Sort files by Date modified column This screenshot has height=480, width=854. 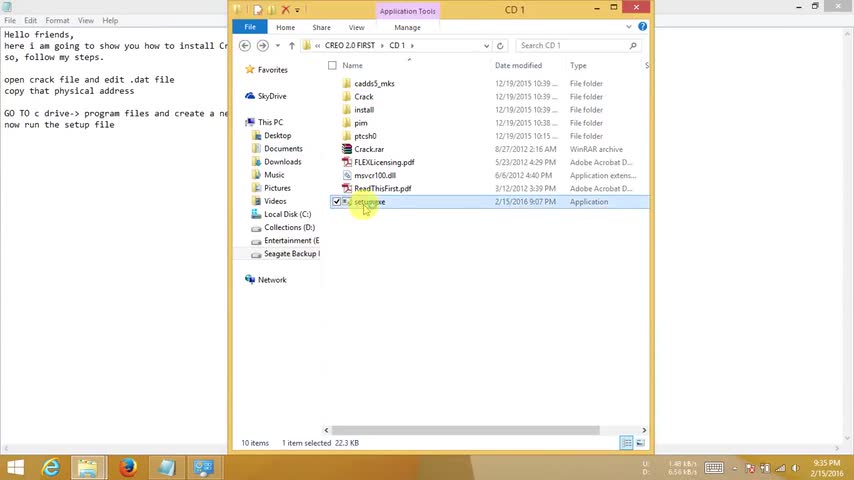(518, 65)
